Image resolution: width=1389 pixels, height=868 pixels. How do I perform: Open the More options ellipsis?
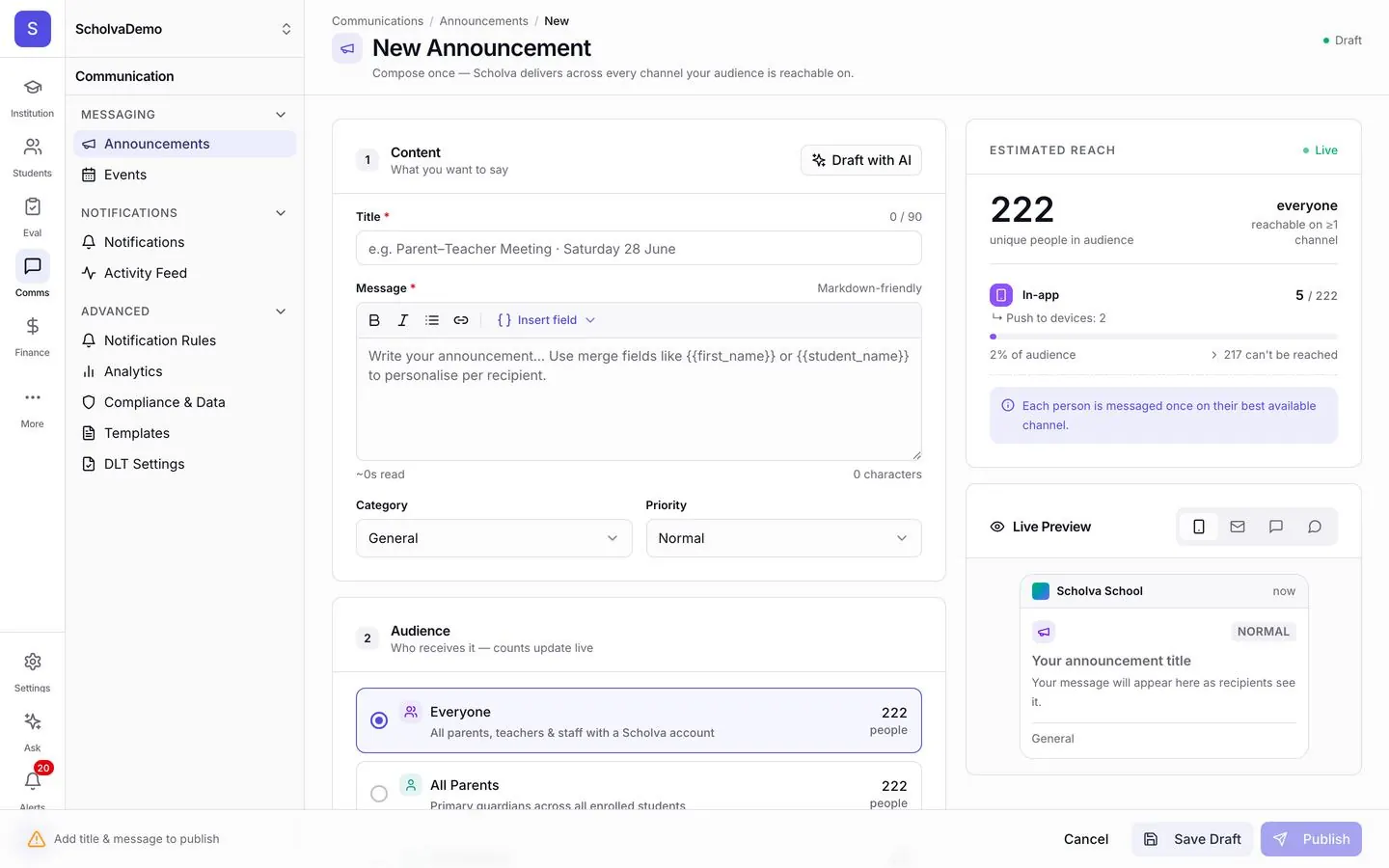click(x=32, y=409)
